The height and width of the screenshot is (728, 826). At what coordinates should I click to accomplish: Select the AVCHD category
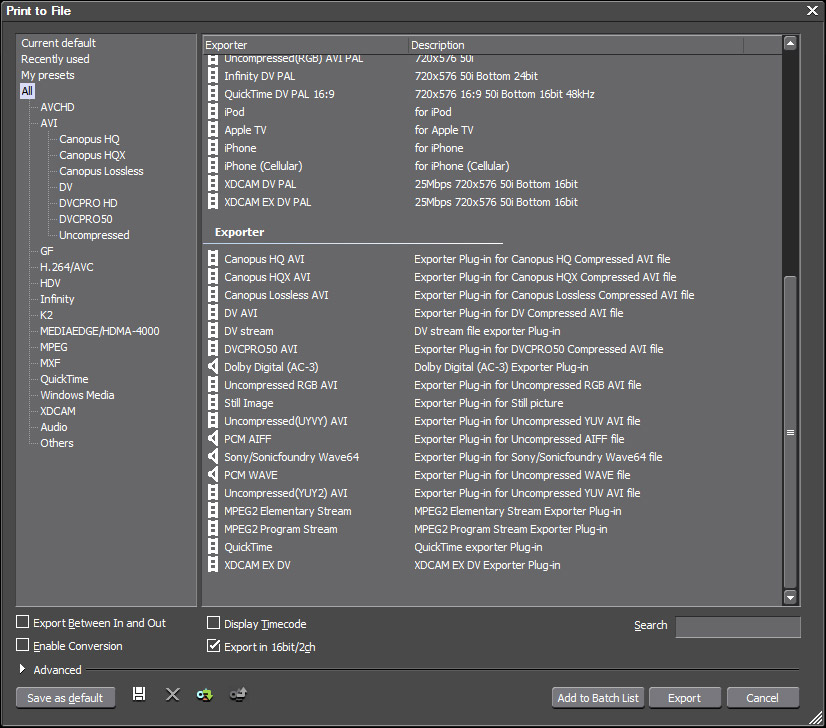(x=57, y=107)
